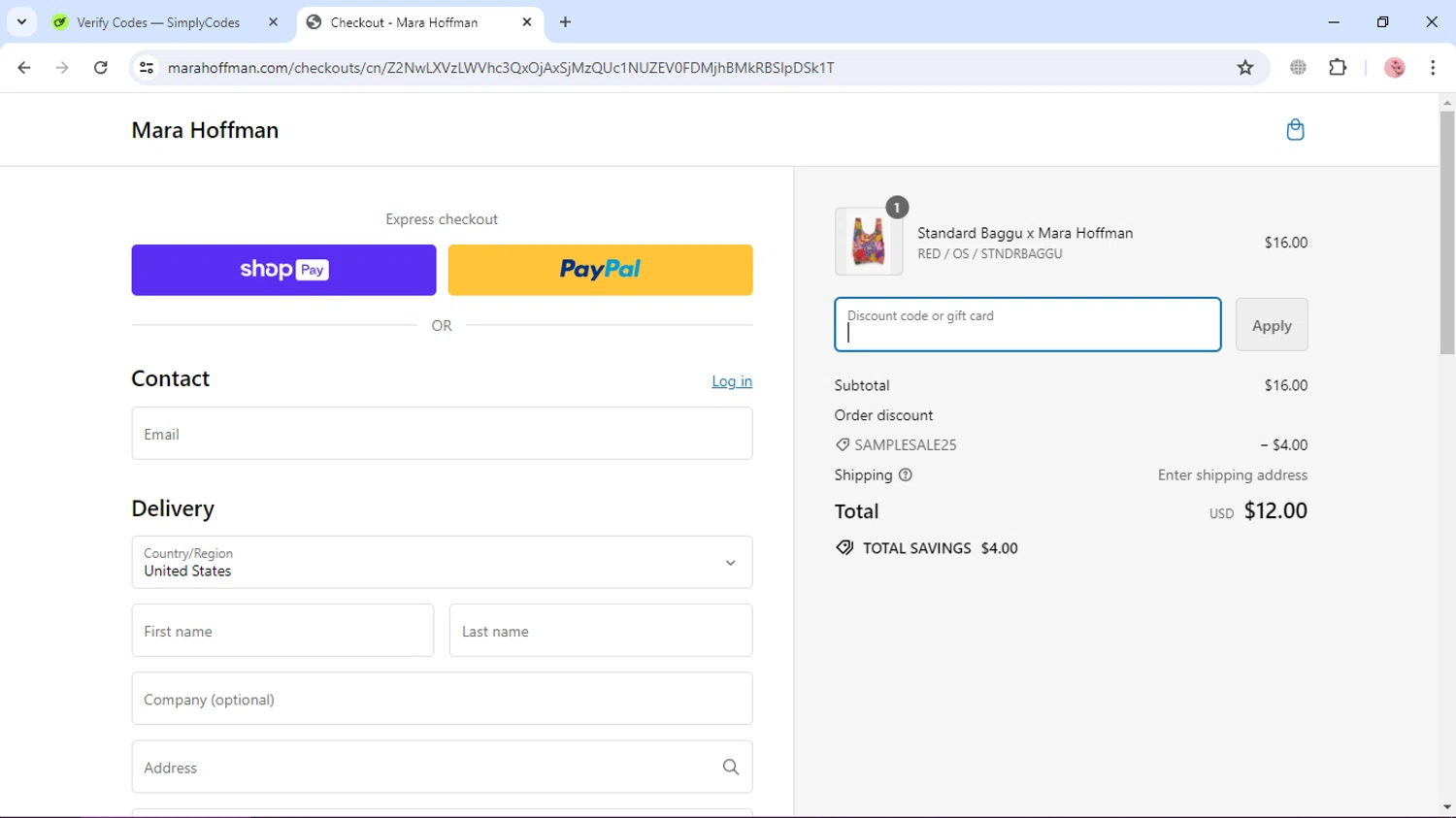1456x818 pixels.
Task: Click the scrollbar up arrow
Action: coord(1447,102)
